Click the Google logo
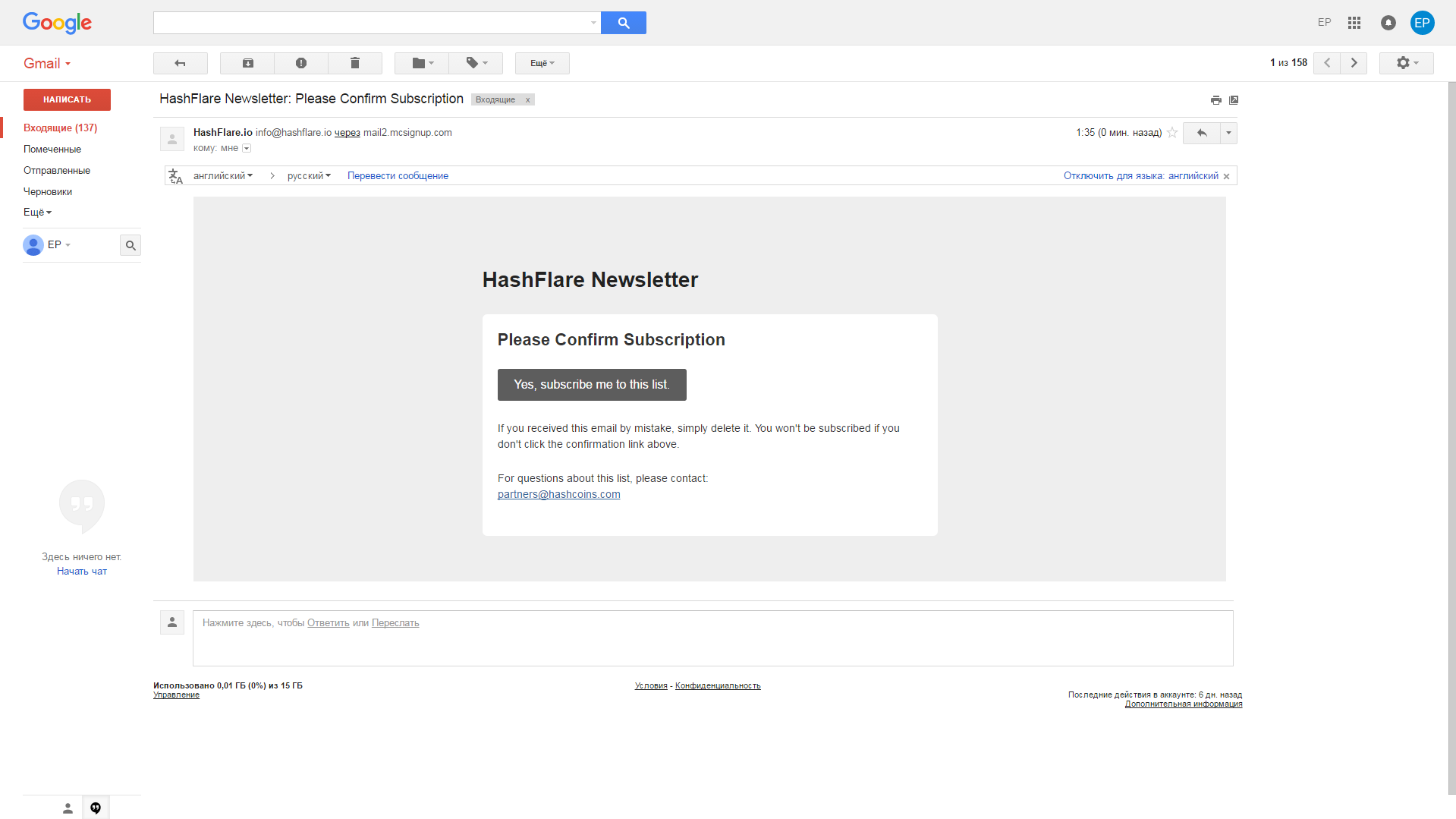The height and width of the screenshot is (819, 1456). 57,23
